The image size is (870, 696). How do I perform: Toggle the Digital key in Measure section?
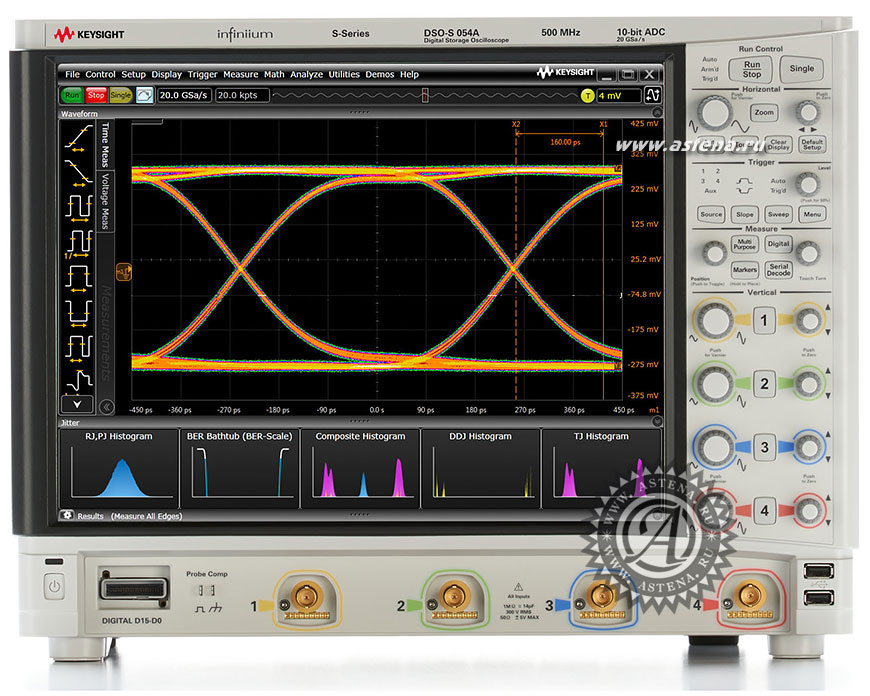778,244
